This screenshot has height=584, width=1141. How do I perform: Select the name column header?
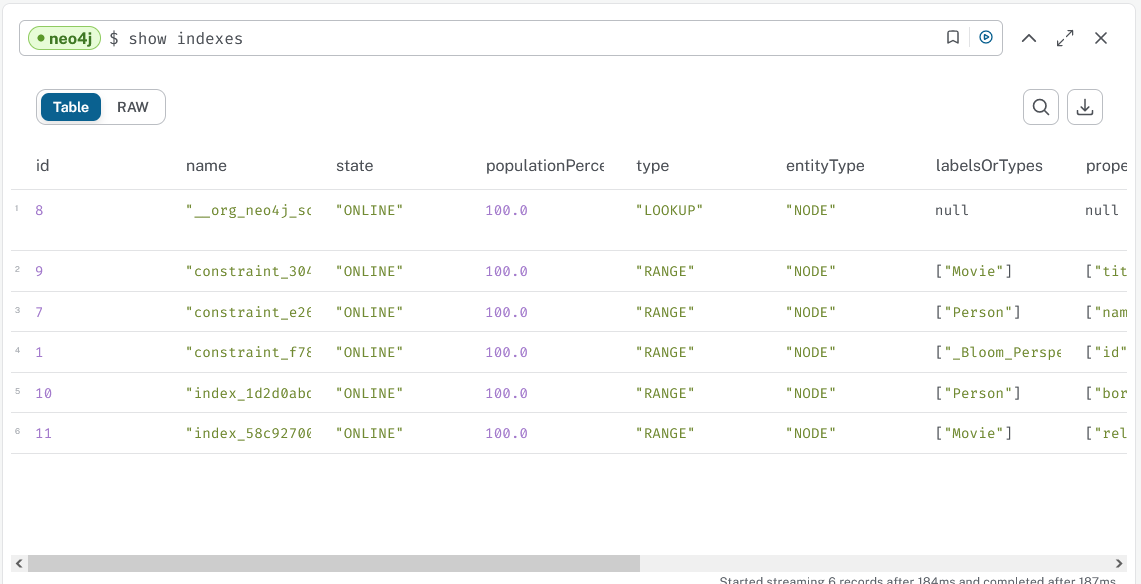click(206, 166)
